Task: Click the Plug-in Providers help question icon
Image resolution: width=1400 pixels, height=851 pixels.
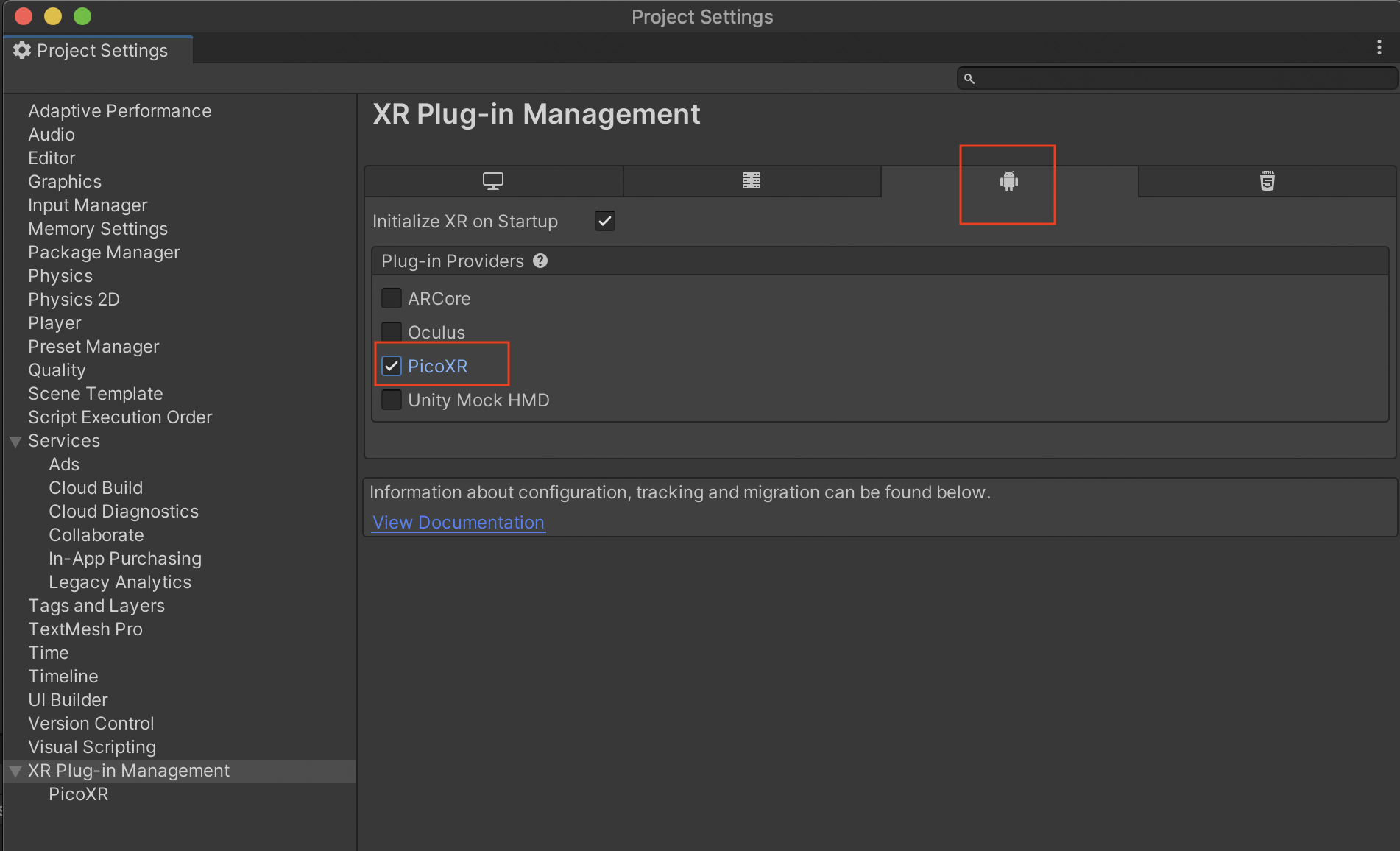Action: 540,261
